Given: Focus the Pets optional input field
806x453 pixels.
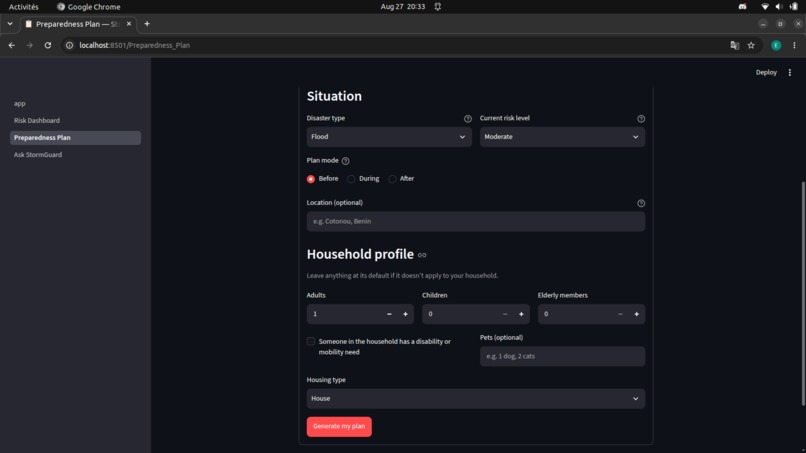Looking at the screenshot, I should click(x=562, y=356).
